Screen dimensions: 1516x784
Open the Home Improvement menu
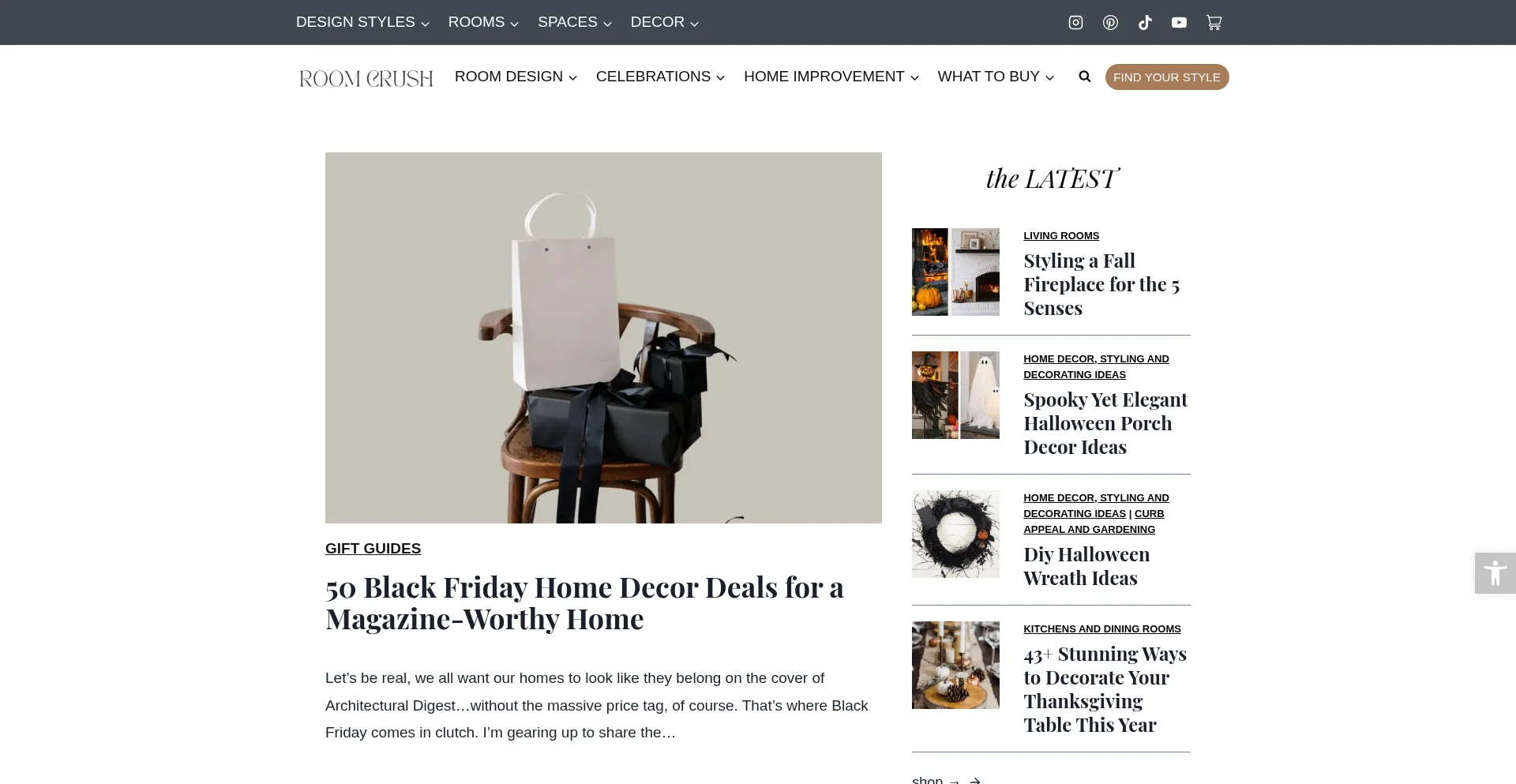(831, 77)
